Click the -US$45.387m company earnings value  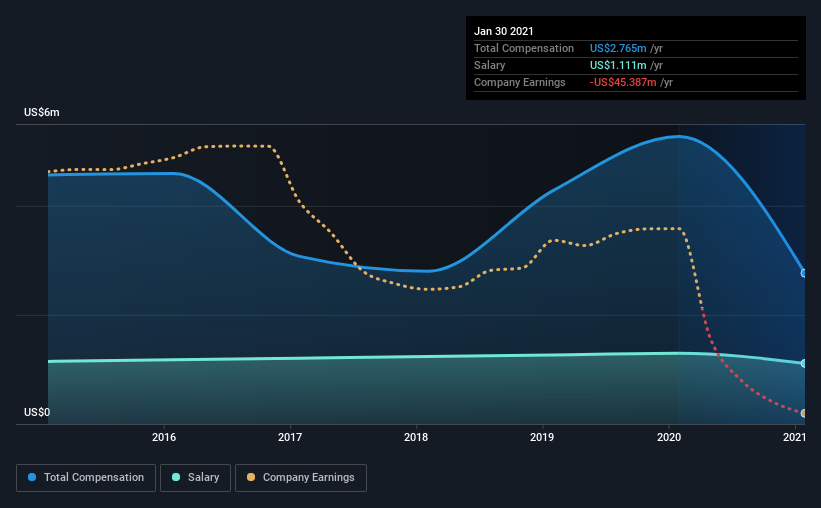coord(623,82)
